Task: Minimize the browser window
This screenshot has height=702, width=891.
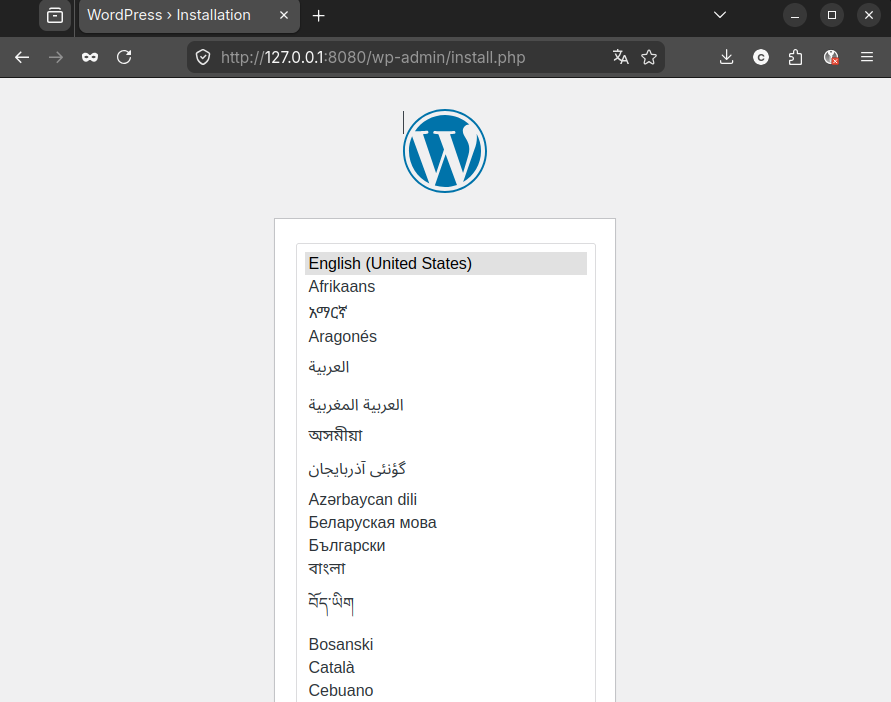Action: 795,15
